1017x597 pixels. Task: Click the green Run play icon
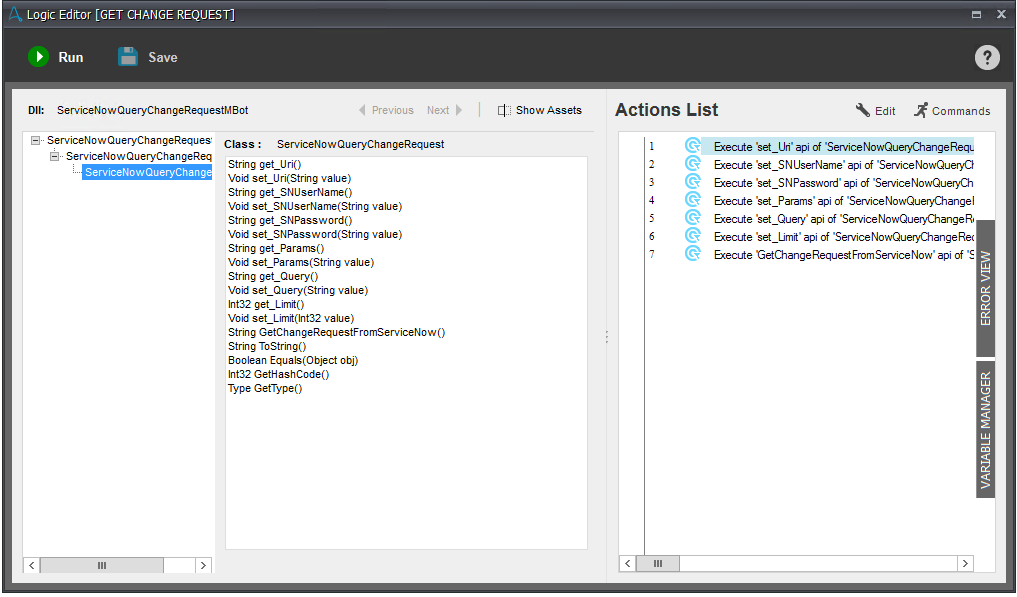click(x=38, y=57)
